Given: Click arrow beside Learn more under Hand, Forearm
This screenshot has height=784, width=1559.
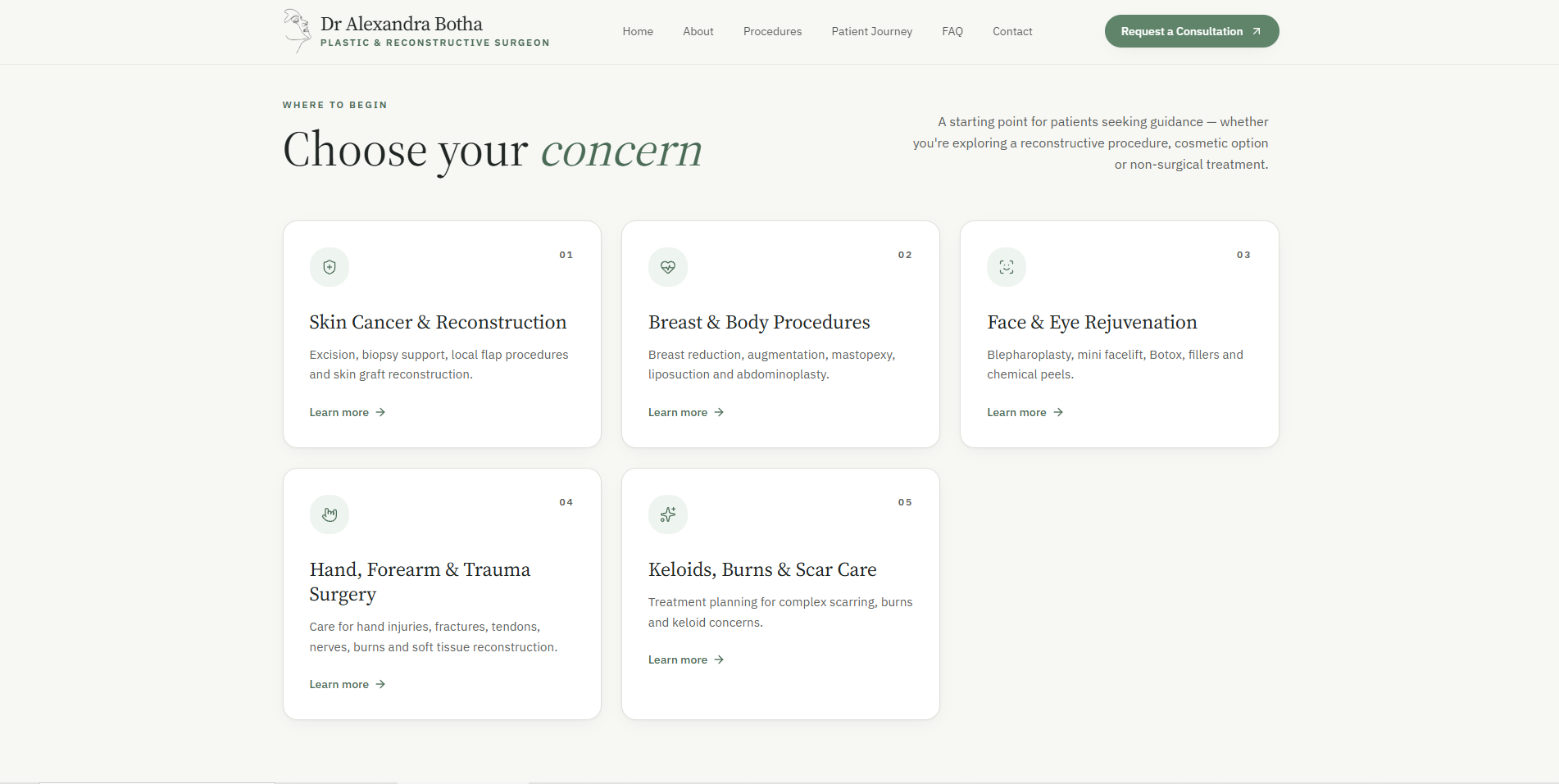Looking at the screenshot, I should click(380, 684).
